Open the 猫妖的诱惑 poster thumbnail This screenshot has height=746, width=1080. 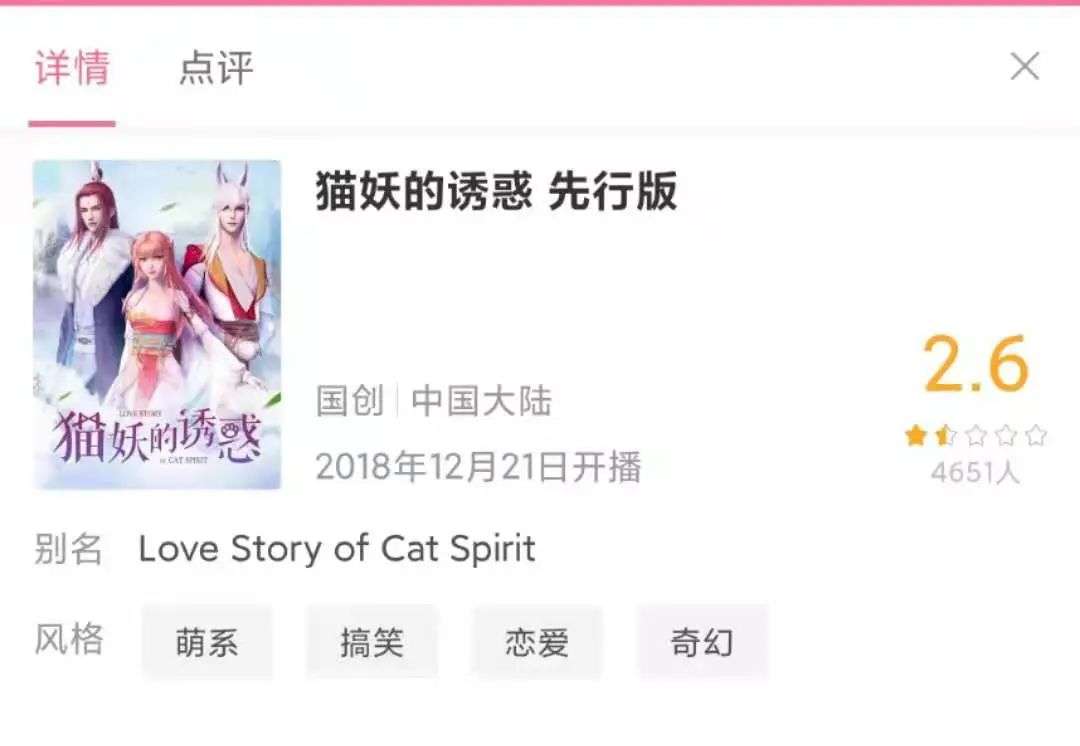click(x=157, y=324)
